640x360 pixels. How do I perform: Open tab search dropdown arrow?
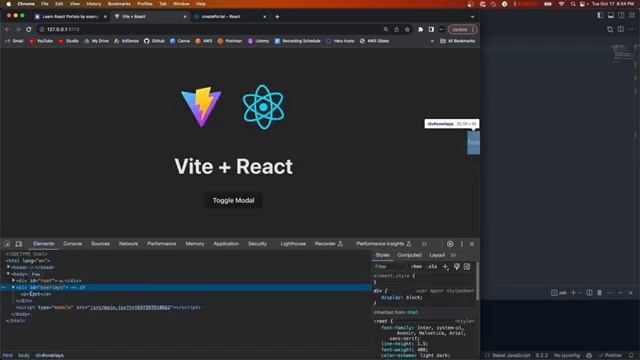pos(472,17)
